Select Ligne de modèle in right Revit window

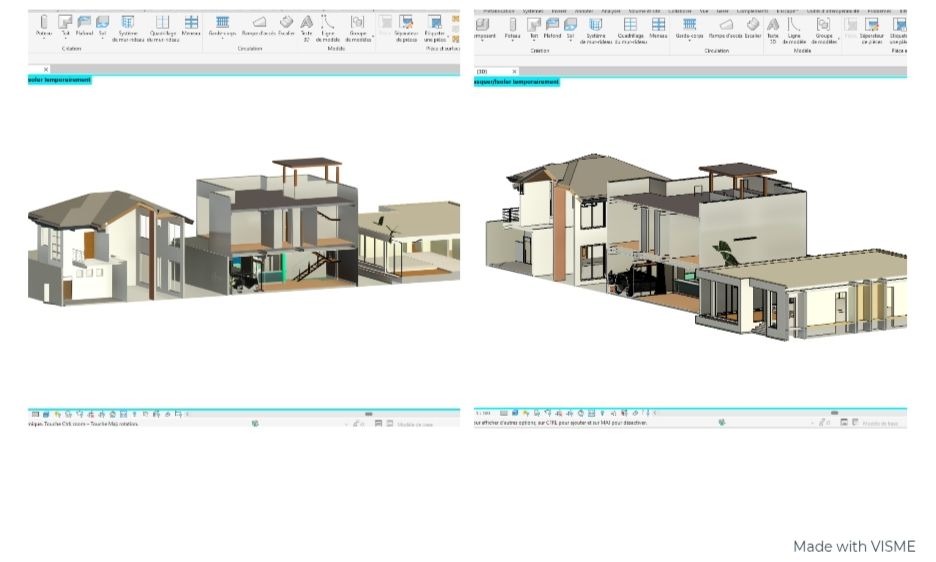(794, 31)
